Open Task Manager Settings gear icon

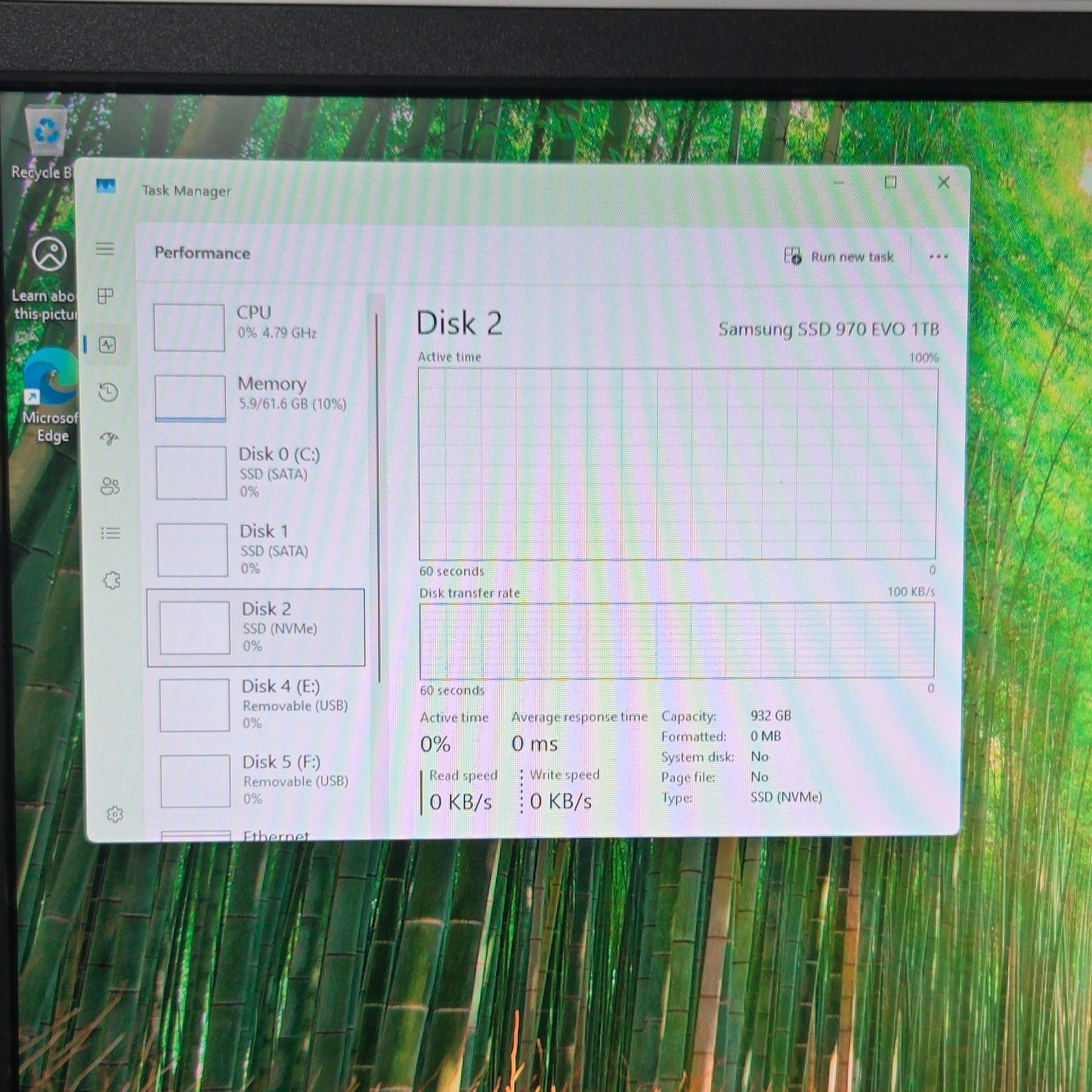115,814
